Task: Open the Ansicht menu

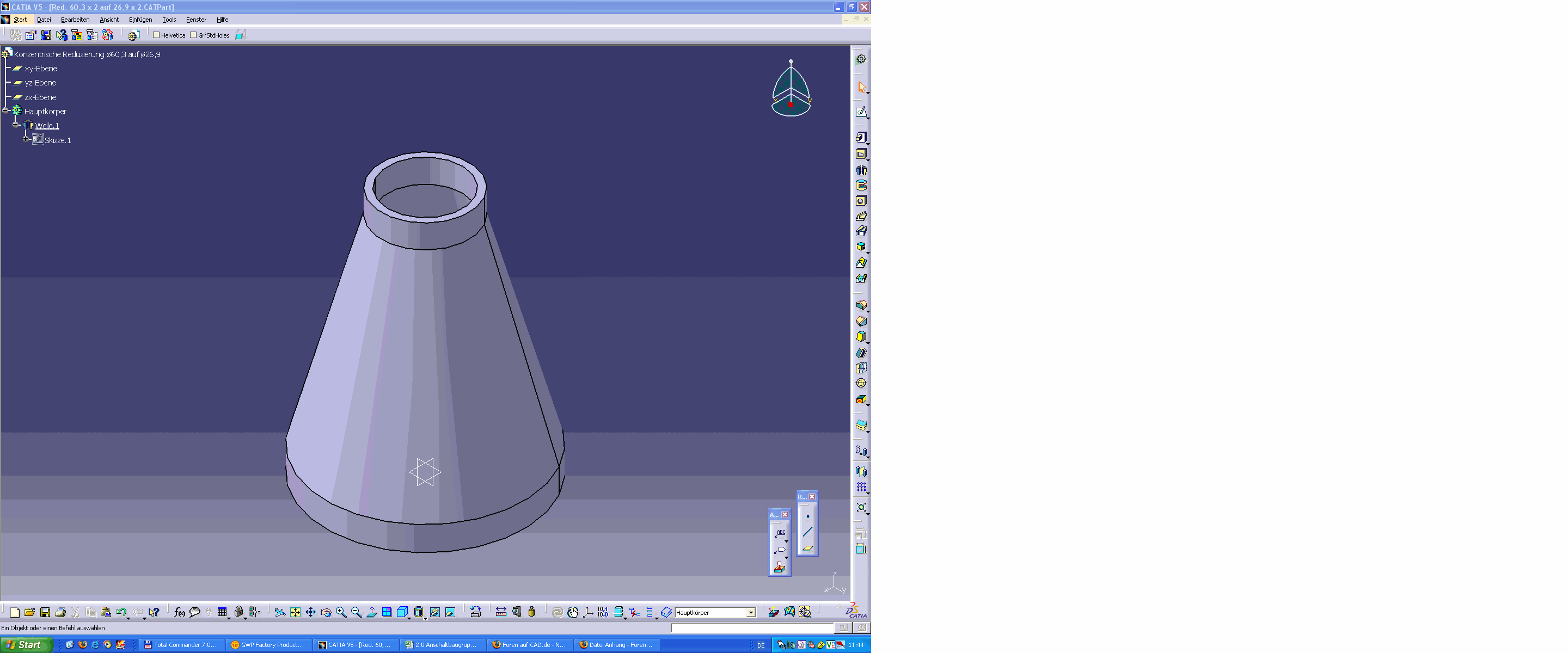Action: pos(109,20)
